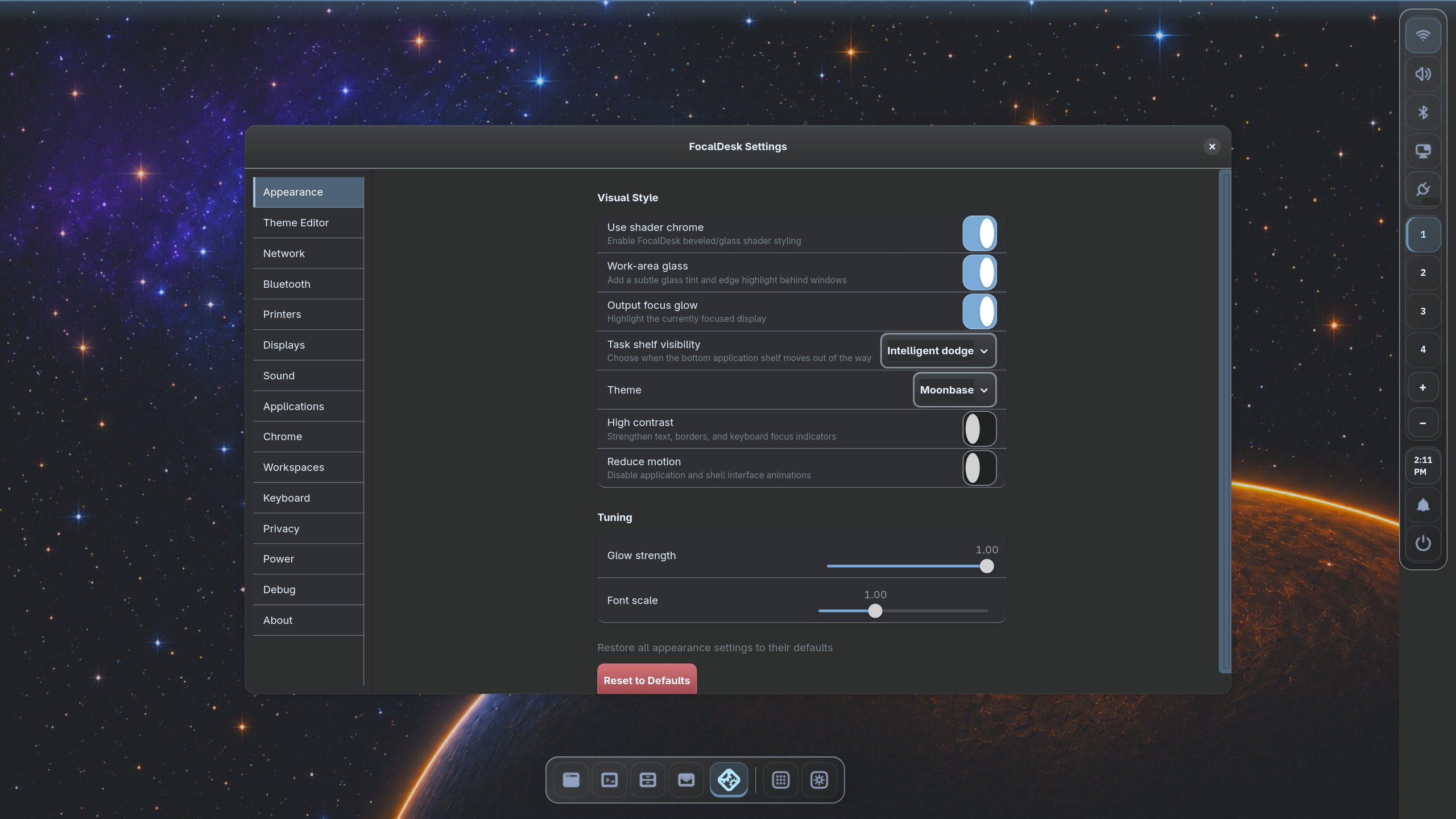Open Workspaces settings
This screenshot has width=1456, height=819.
(x=308, y=468)
